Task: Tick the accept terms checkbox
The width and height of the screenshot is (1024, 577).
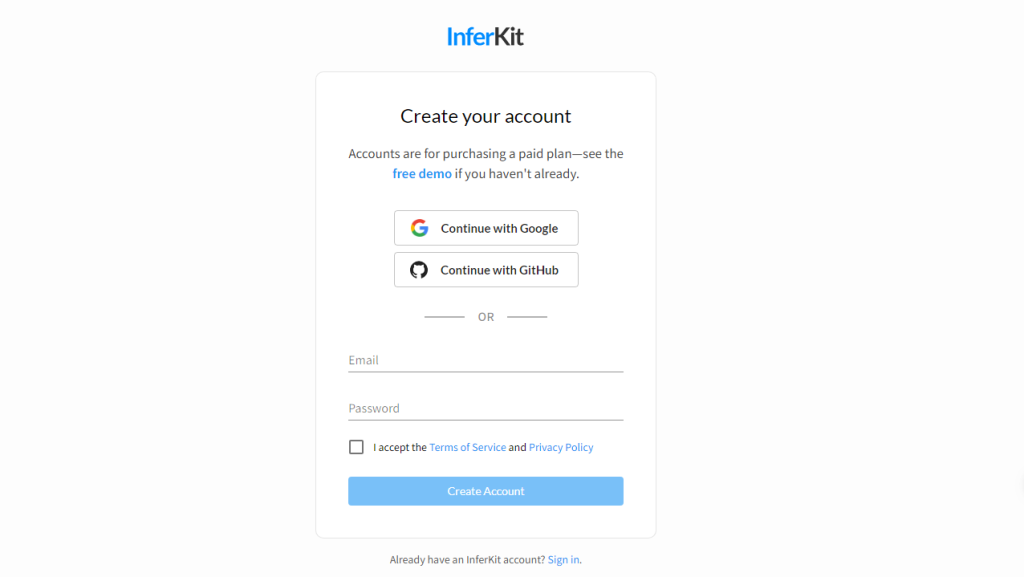Action: pyautogui.click(x=356, y=447)
